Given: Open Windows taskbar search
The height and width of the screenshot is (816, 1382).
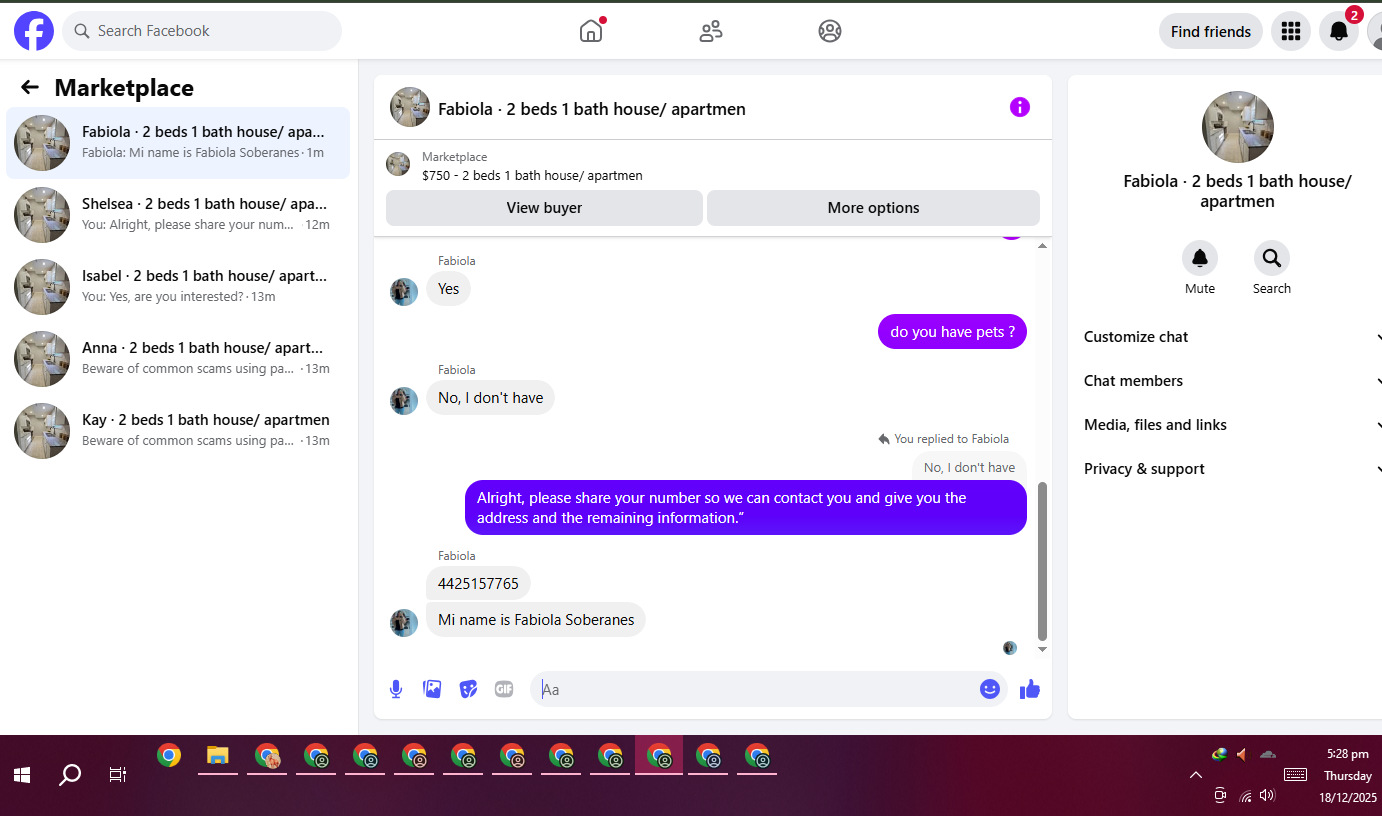Looking at the screenshot, I should click(x=70, y=775).
